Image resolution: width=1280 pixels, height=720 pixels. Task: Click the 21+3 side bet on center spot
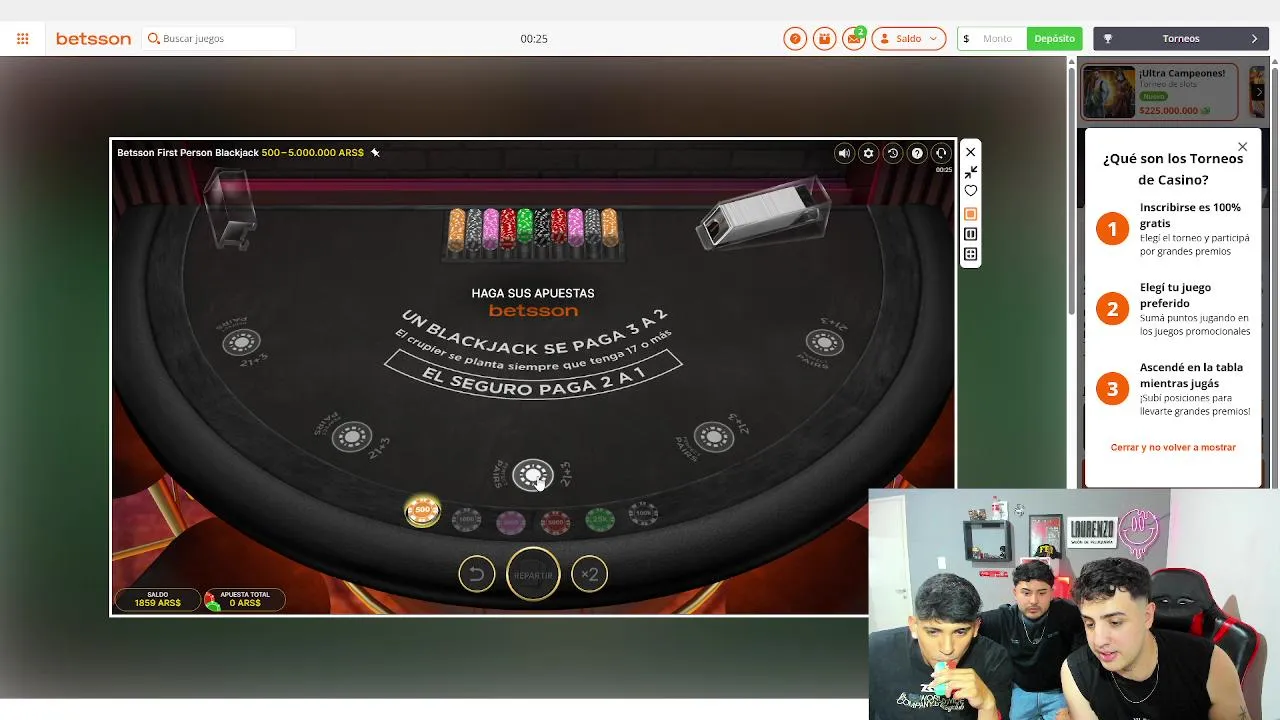[x=565, y=474]
